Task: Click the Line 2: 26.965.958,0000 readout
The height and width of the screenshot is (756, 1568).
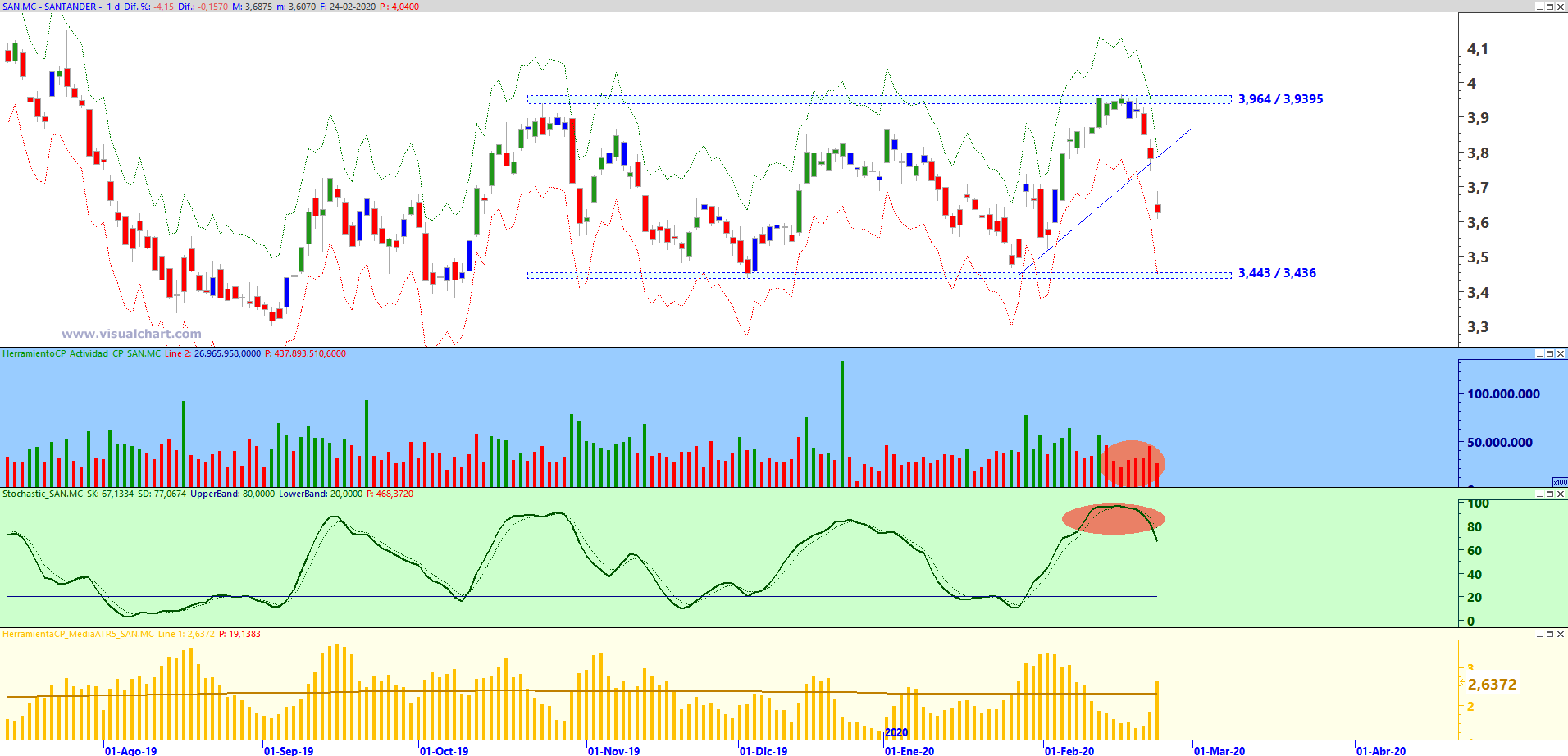Action: 212,354
